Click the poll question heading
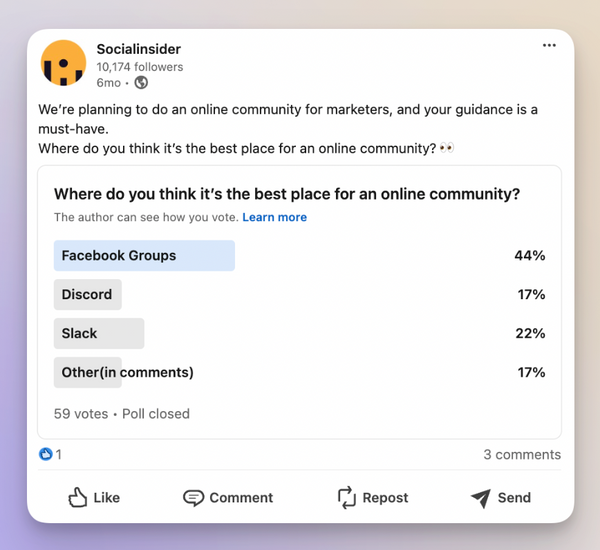600x550 pixels. click(x=286, y=194)
